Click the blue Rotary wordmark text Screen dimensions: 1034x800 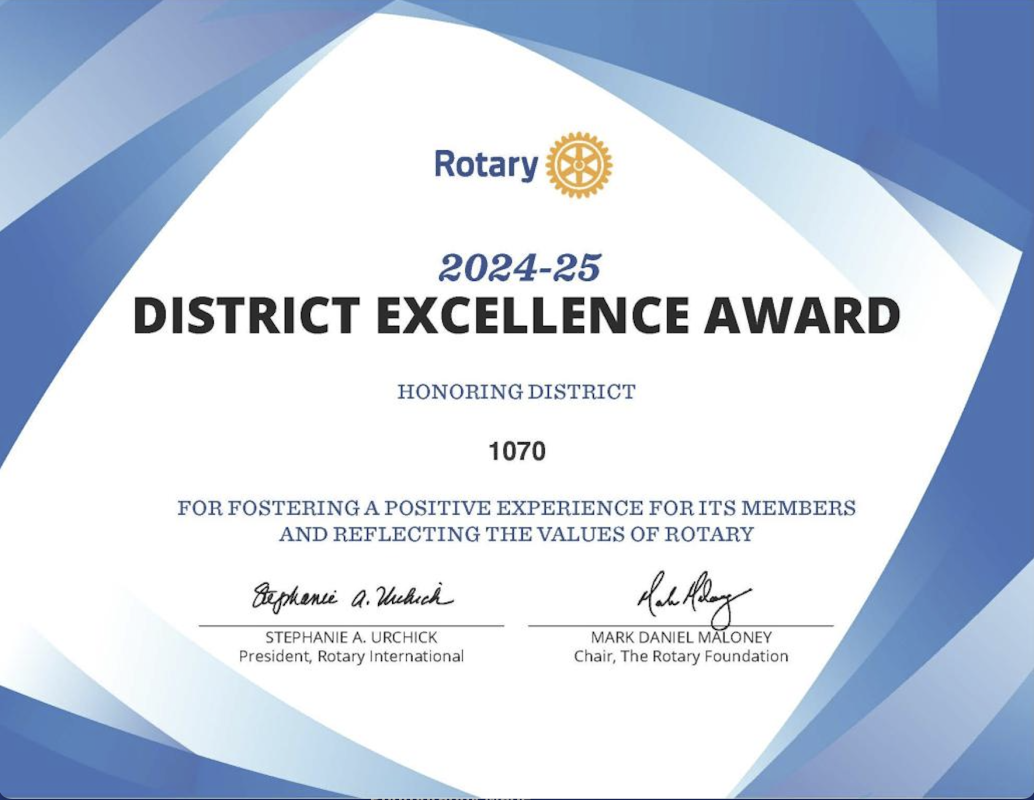pyautogui.click(x=486, y=164)
